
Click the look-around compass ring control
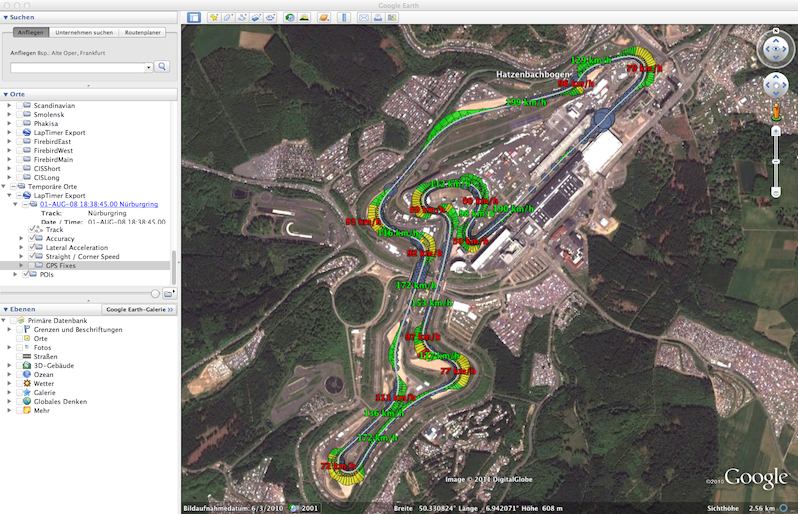point(776,49)
